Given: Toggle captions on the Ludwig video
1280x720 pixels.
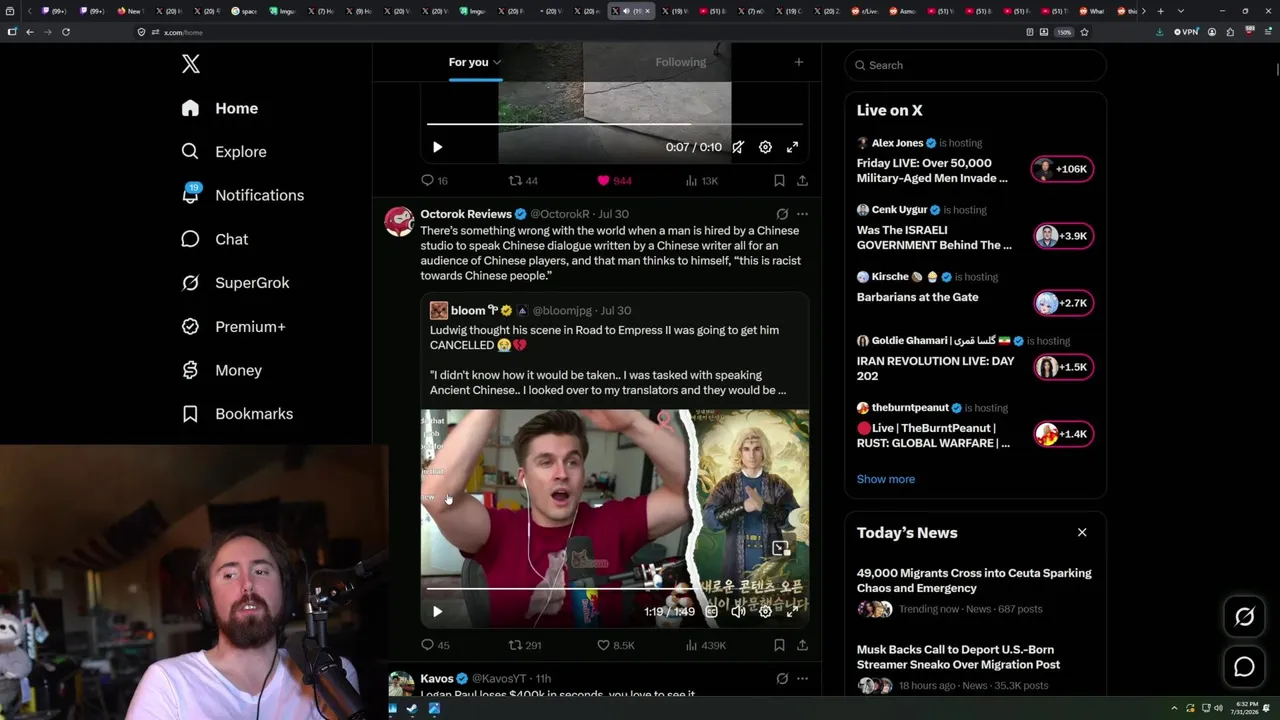Looking at the screenshot, I should pyautogui.click(x=711, y=611).
